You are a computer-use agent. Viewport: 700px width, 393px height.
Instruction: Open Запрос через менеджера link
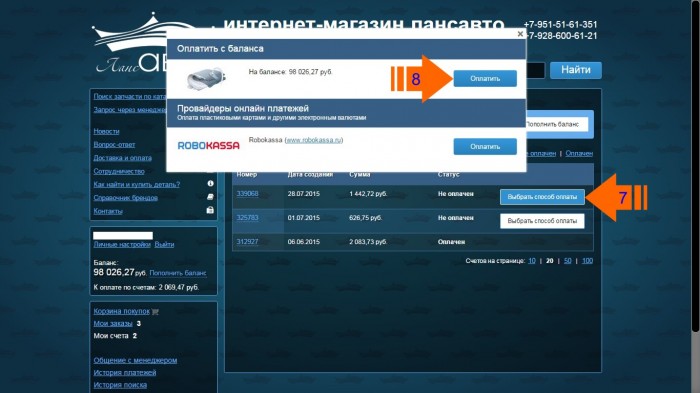point(129,110)
